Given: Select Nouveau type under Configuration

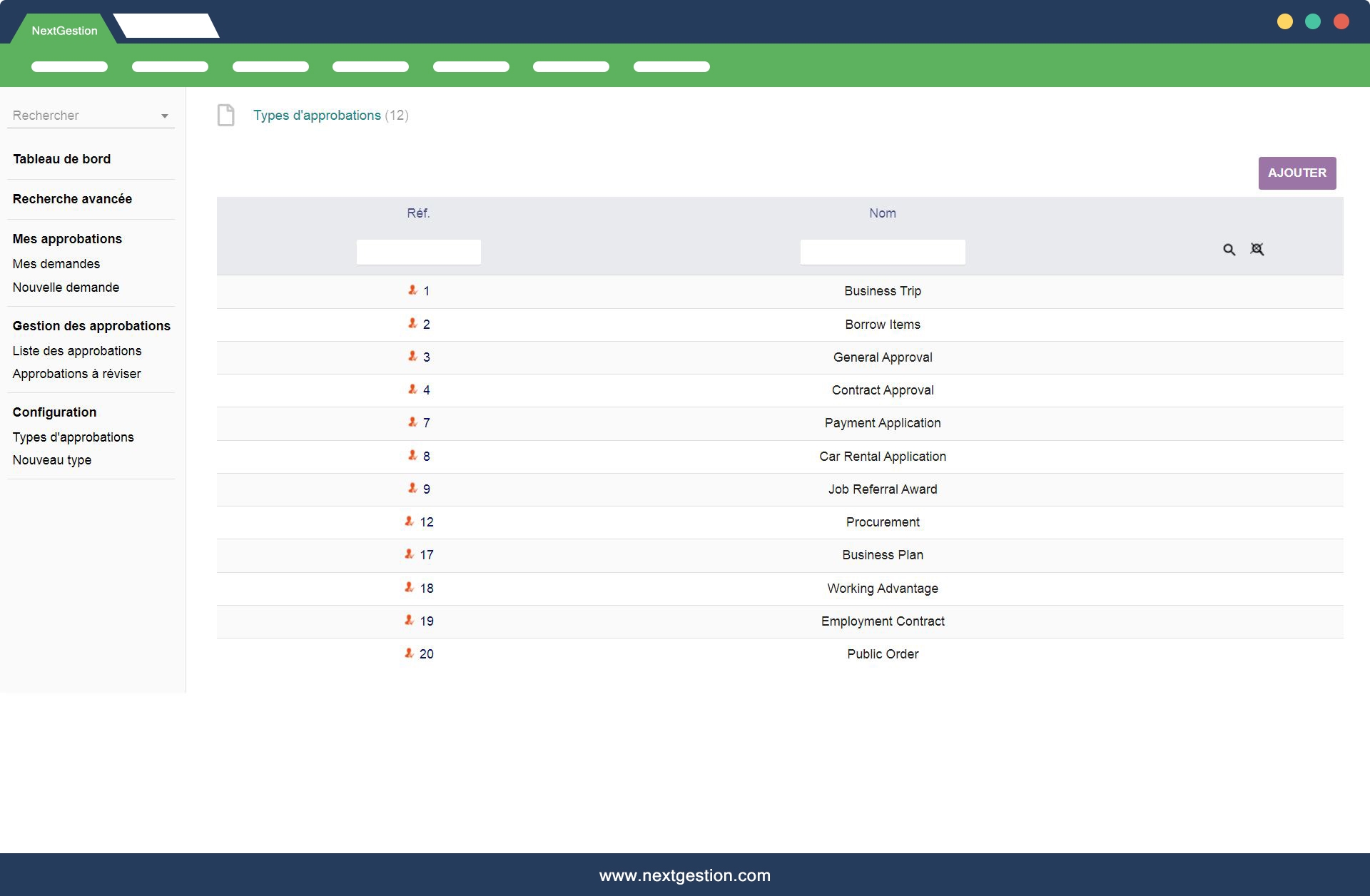Looking at the screenshot, I should (52, 460).
